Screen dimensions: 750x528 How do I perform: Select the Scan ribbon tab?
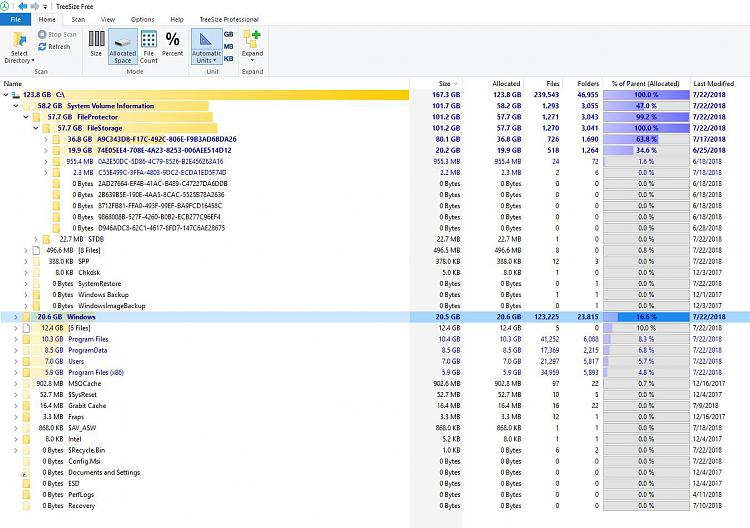pos(78,19)
